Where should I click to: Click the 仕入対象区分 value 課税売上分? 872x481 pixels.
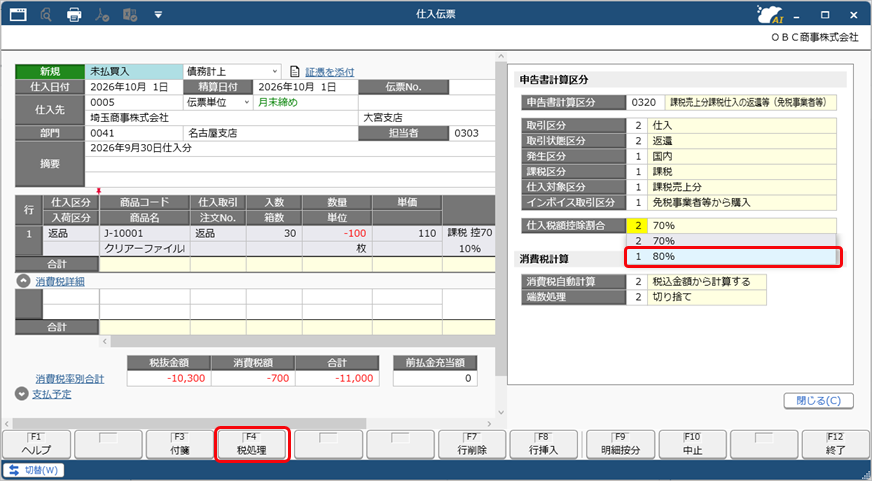742,187
